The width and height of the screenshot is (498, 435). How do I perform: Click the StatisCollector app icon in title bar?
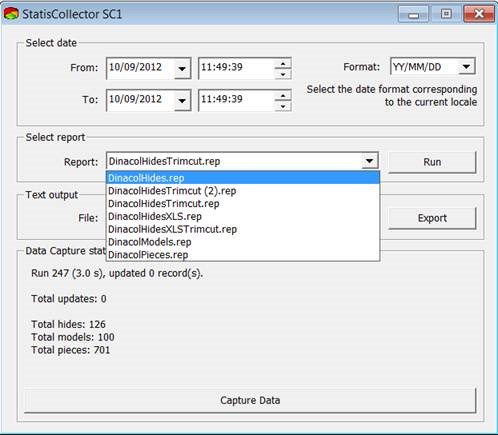[11, 14]
